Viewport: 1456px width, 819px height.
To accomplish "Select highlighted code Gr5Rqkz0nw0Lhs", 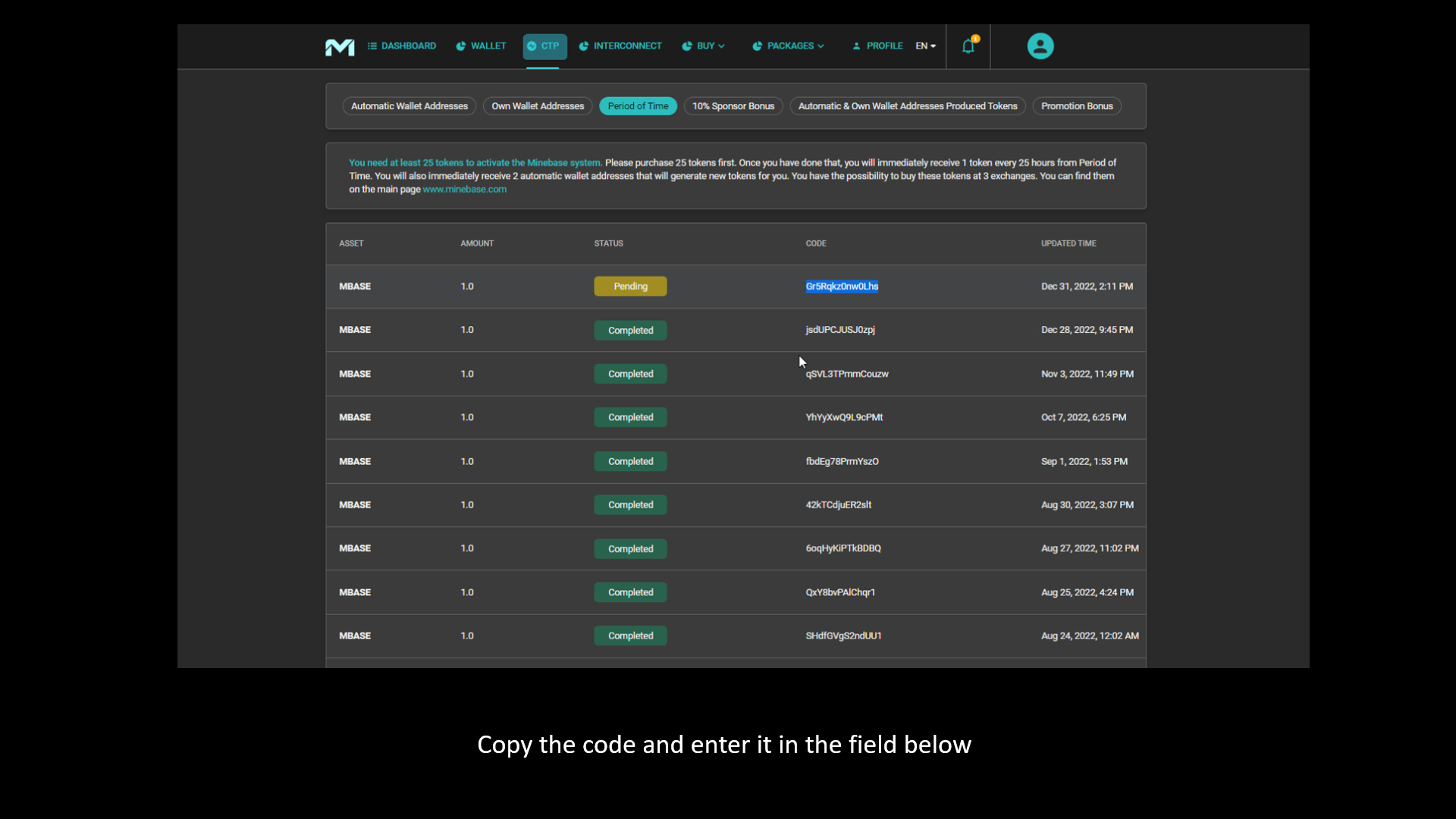I will tap(842, 286).
